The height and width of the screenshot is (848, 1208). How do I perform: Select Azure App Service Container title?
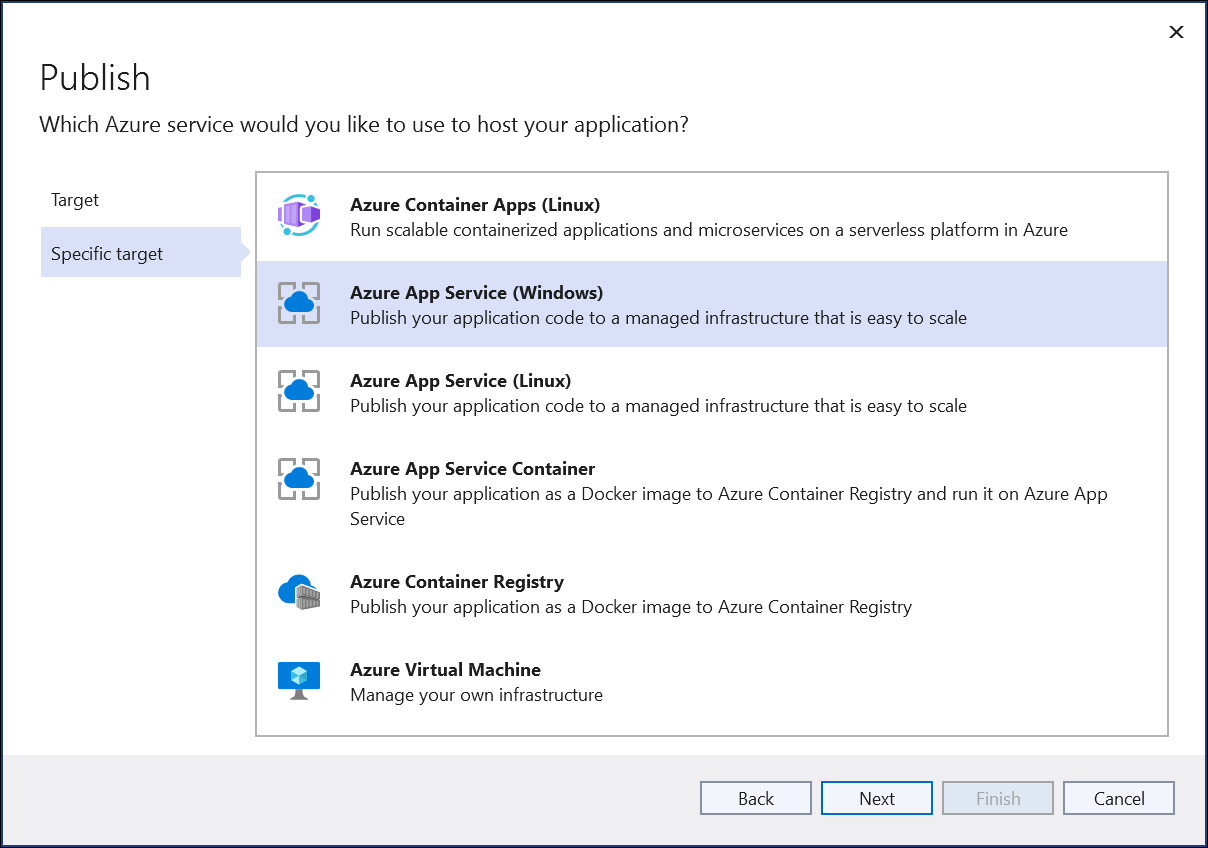coord(472,469)
